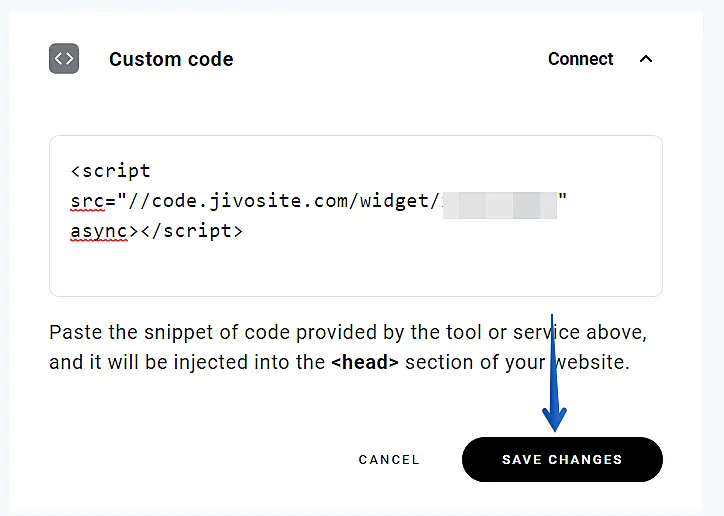Click the bold <head> text in description
The image size is (724, 516).
pos(365,362)
